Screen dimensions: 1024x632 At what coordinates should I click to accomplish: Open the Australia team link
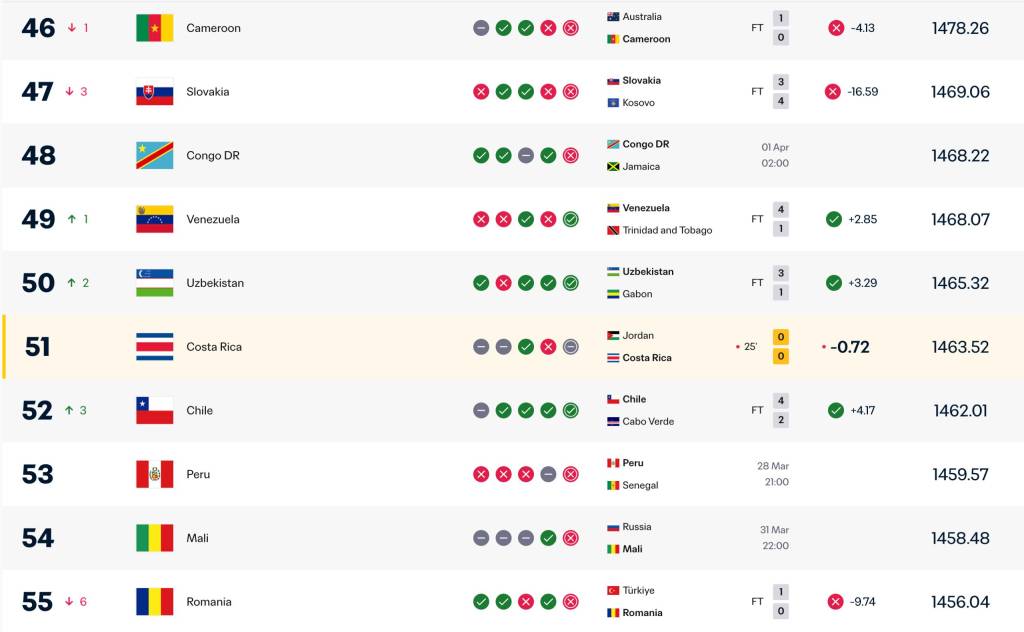pos(642,17)
